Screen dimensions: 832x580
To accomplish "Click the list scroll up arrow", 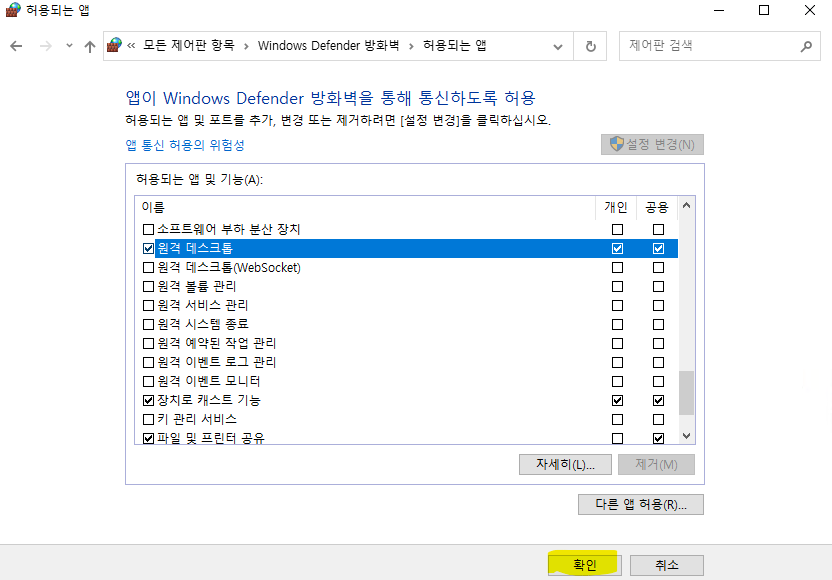I will 686,205.
